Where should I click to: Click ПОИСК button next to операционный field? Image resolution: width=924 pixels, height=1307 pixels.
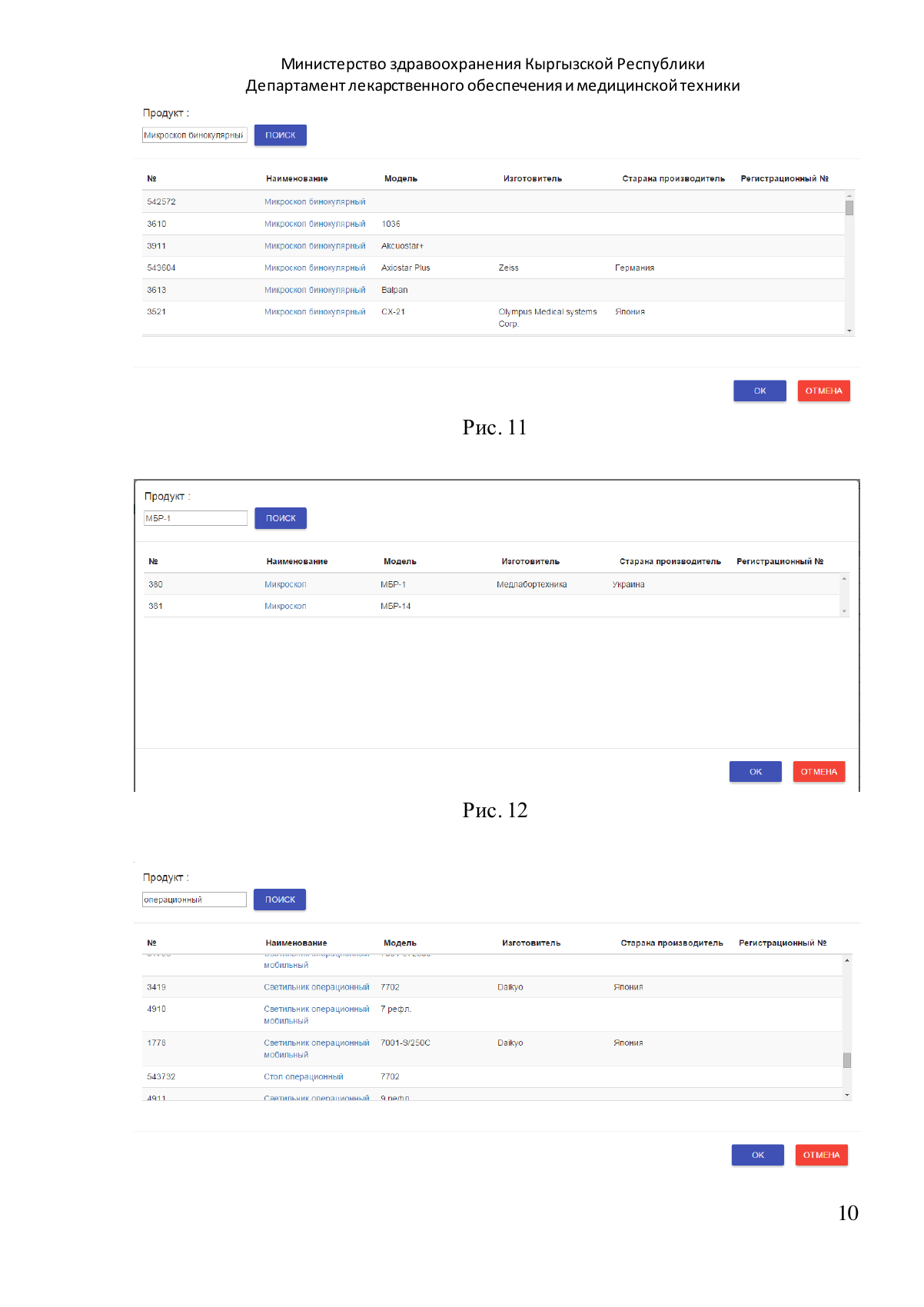click(x=280, y=900)
